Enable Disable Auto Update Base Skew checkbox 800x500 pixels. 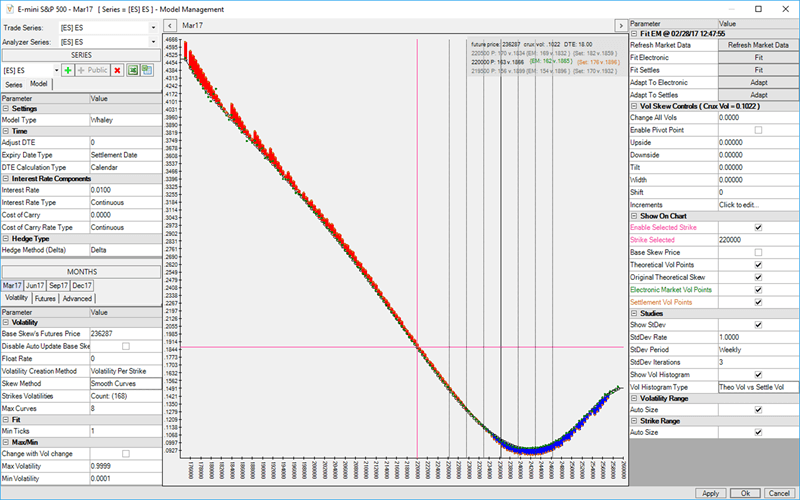[124, 346]
